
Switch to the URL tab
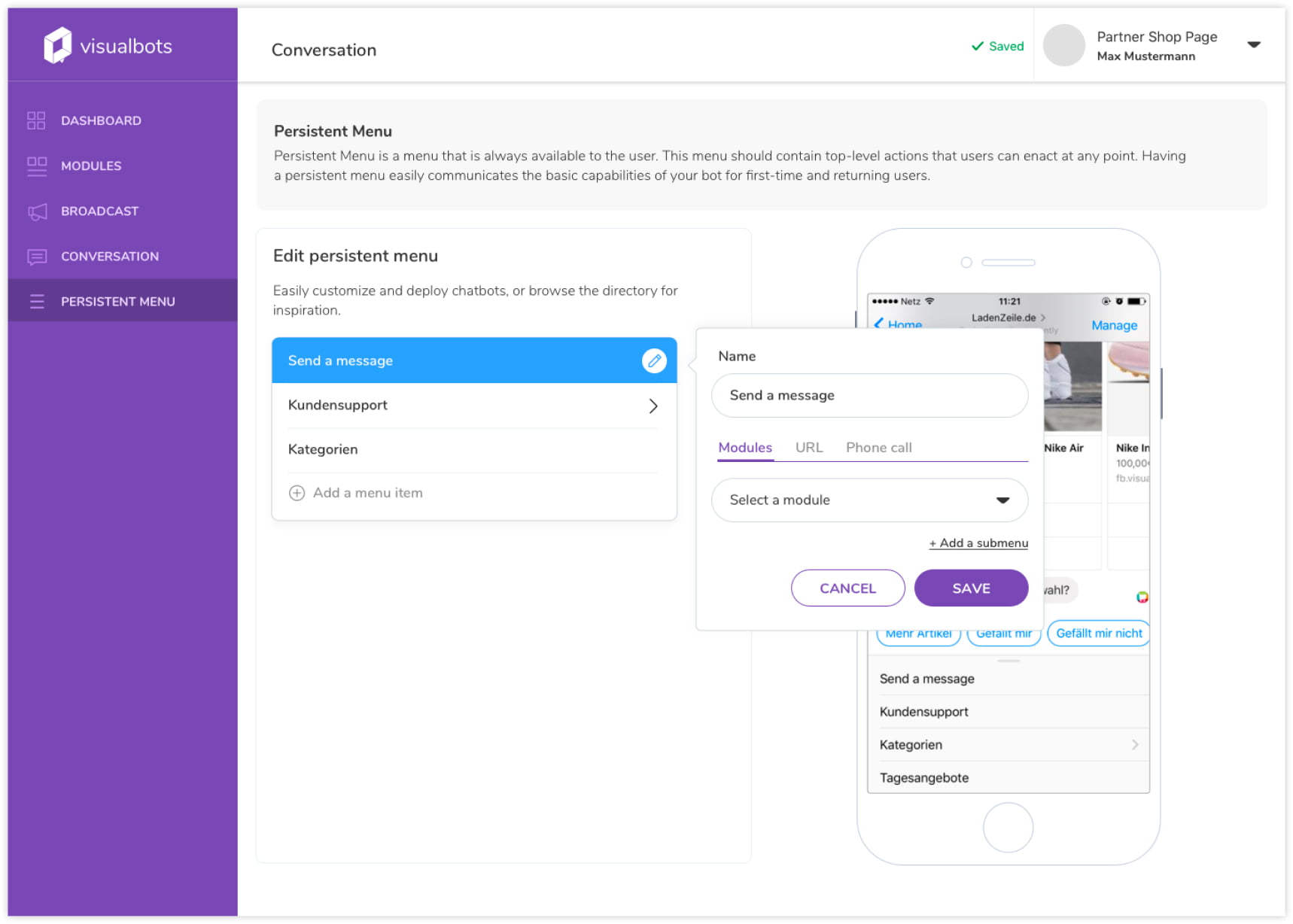[808, 448]
